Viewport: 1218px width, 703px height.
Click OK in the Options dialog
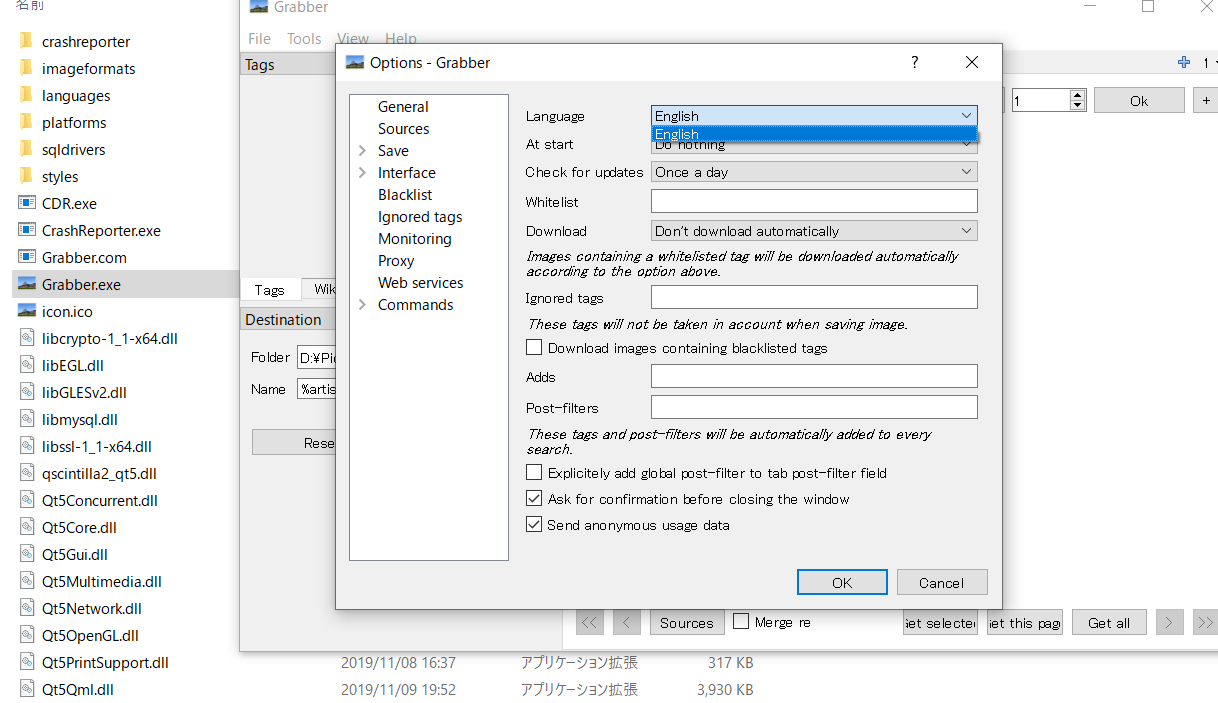point(842,582)
